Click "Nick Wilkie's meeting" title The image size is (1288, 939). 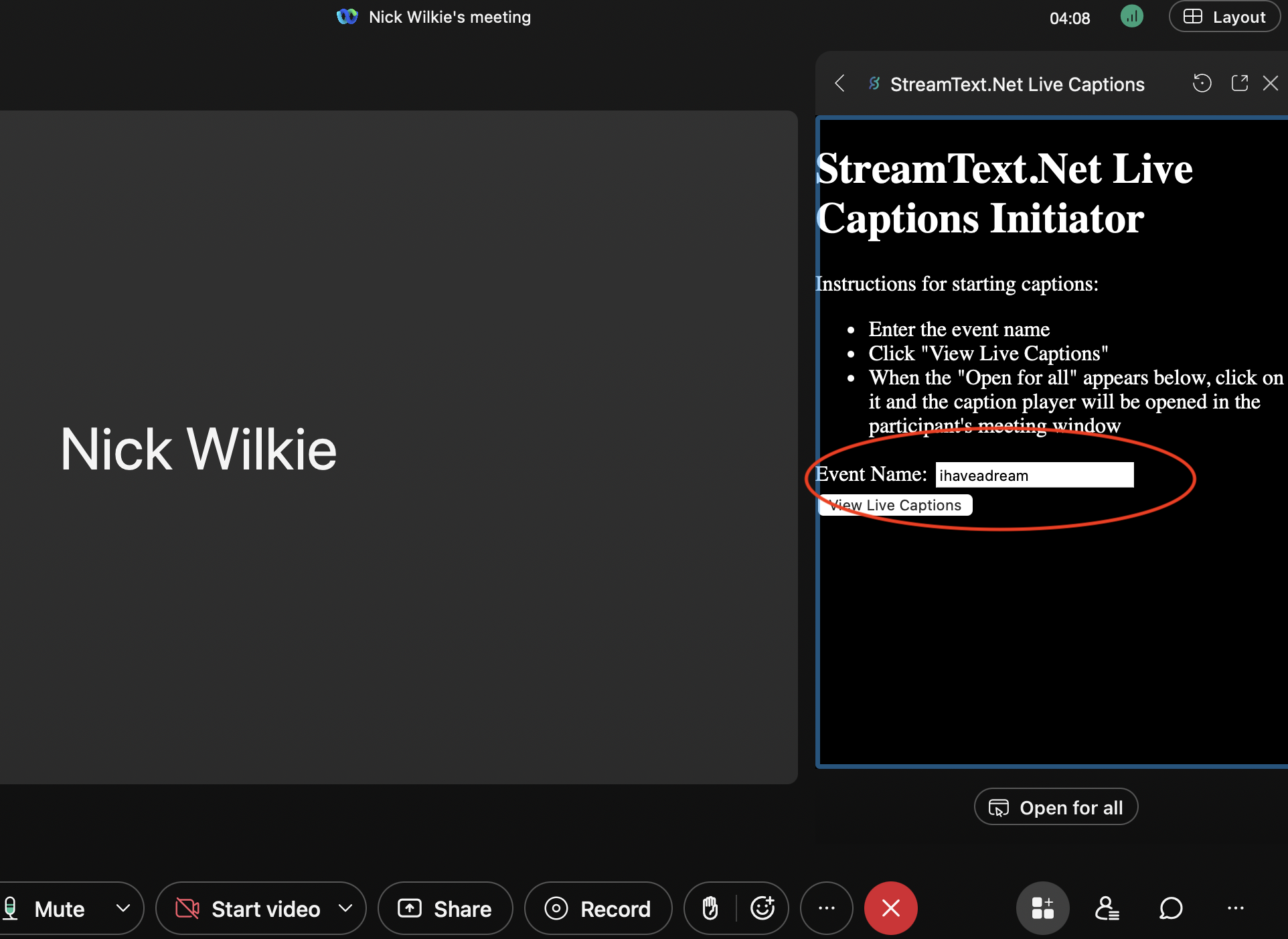pos(450,17)
